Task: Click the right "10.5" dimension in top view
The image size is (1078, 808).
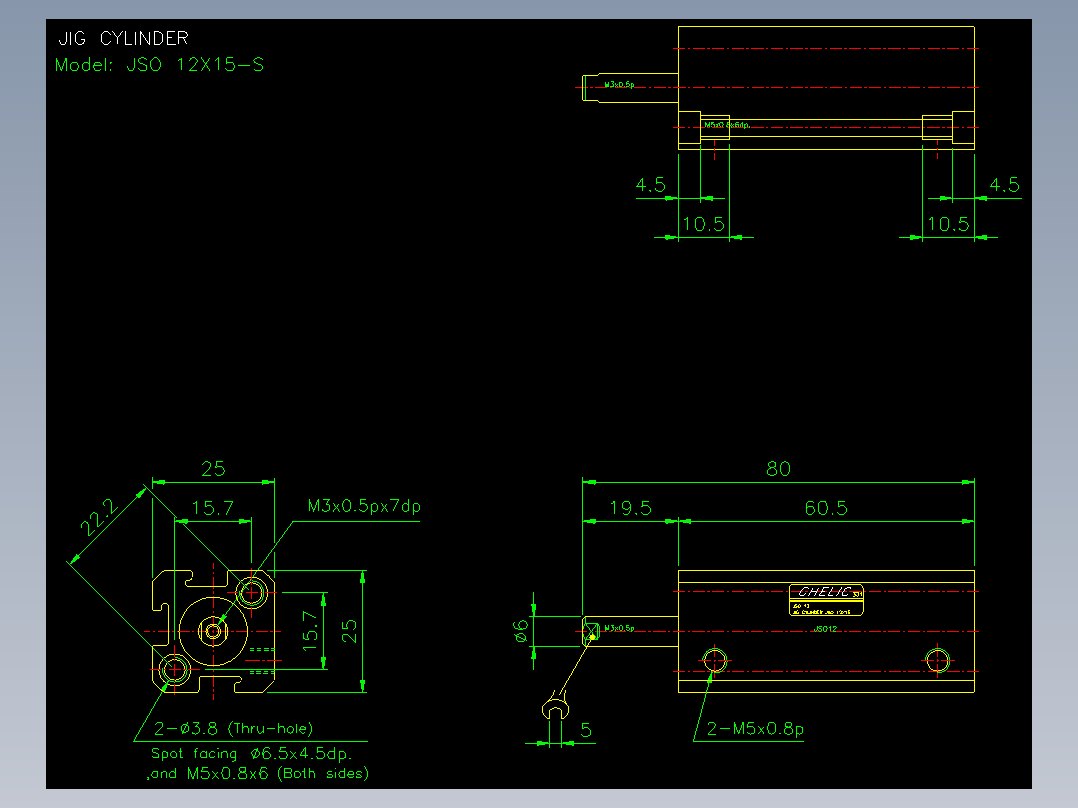Action: (x=948, y=224)
